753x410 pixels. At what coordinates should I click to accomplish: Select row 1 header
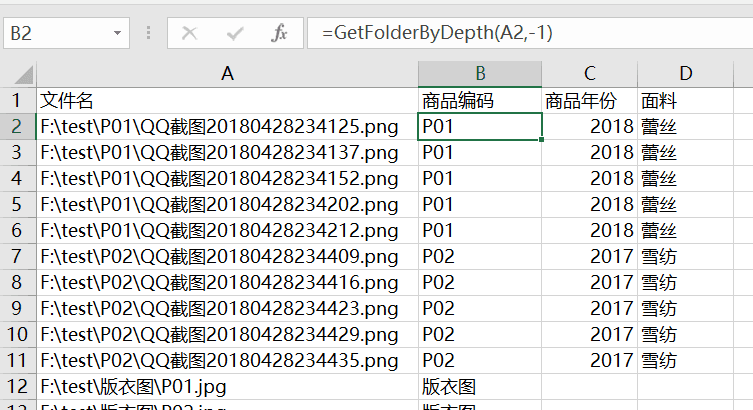(18, 100)
